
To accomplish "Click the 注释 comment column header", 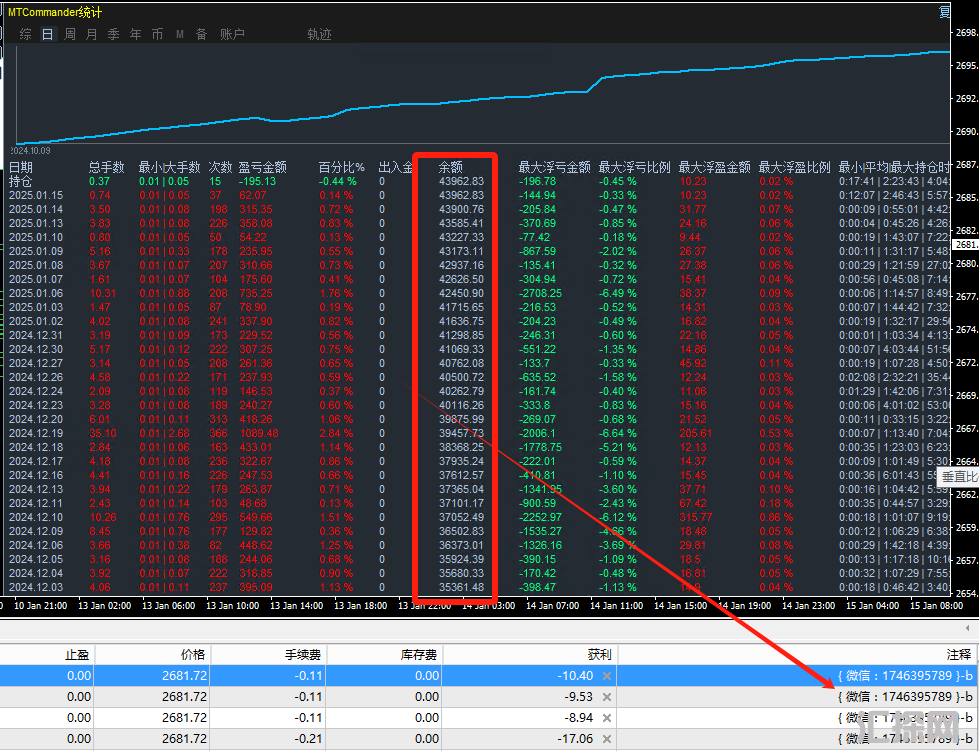I will [958, 654].
